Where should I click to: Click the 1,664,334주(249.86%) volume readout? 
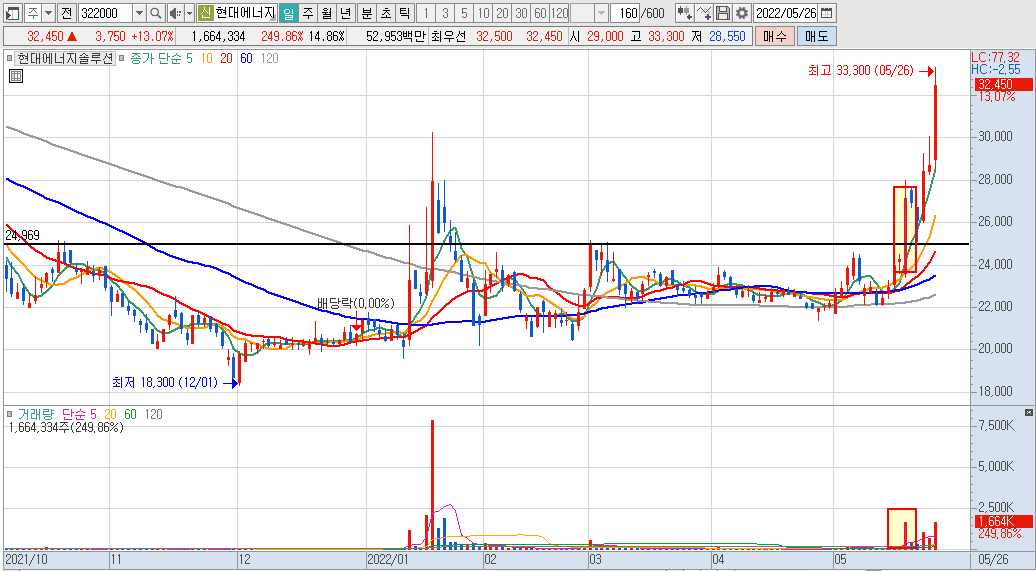click(66, 427)
